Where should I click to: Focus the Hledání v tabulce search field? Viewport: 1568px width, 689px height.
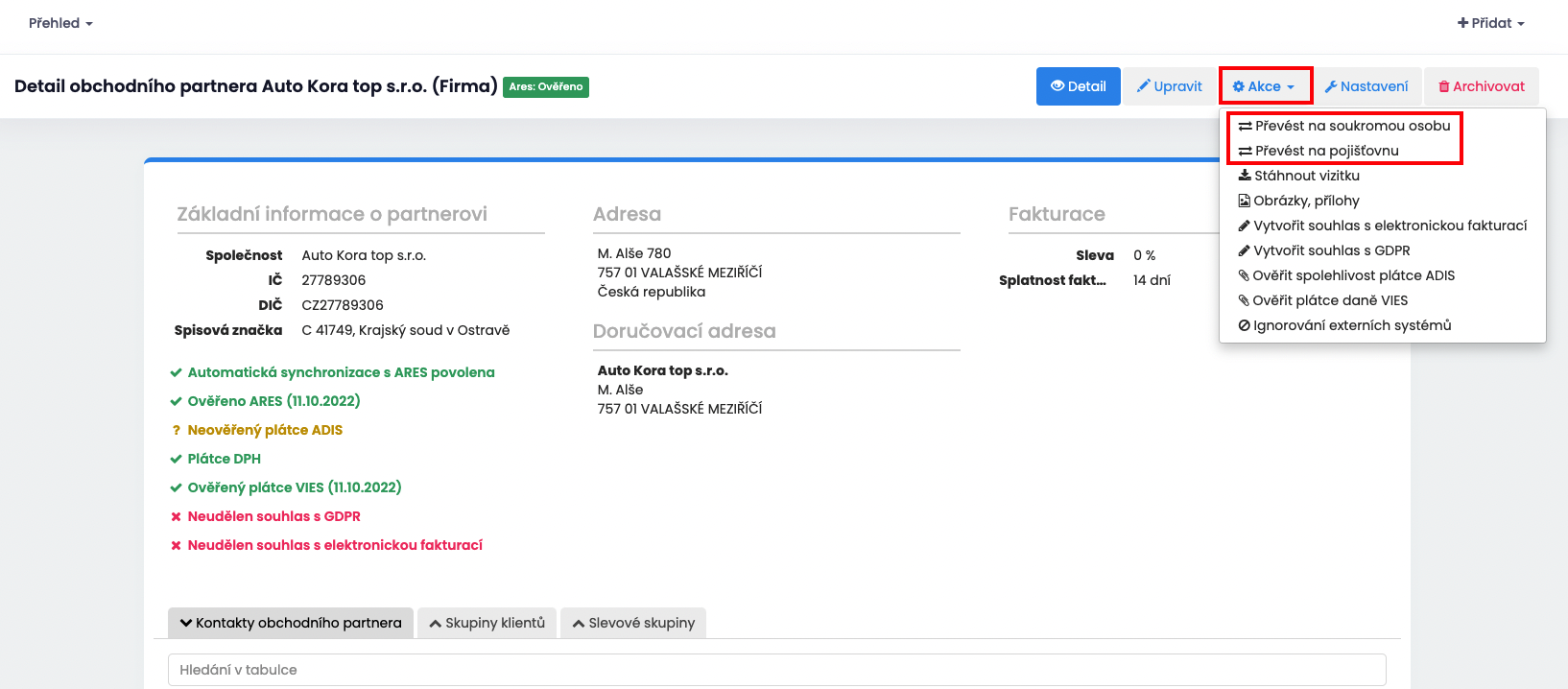pos(776,670)
